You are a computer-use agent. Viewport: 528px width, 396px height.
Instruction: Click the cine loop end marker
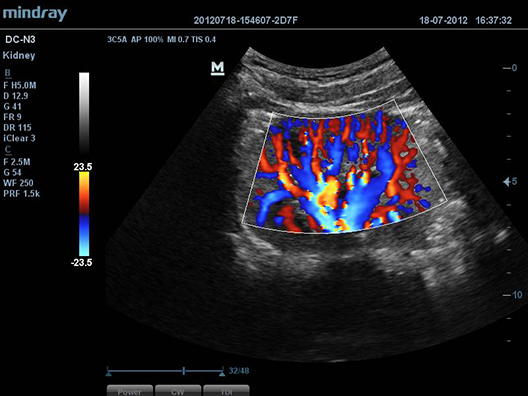pos(222,373)
